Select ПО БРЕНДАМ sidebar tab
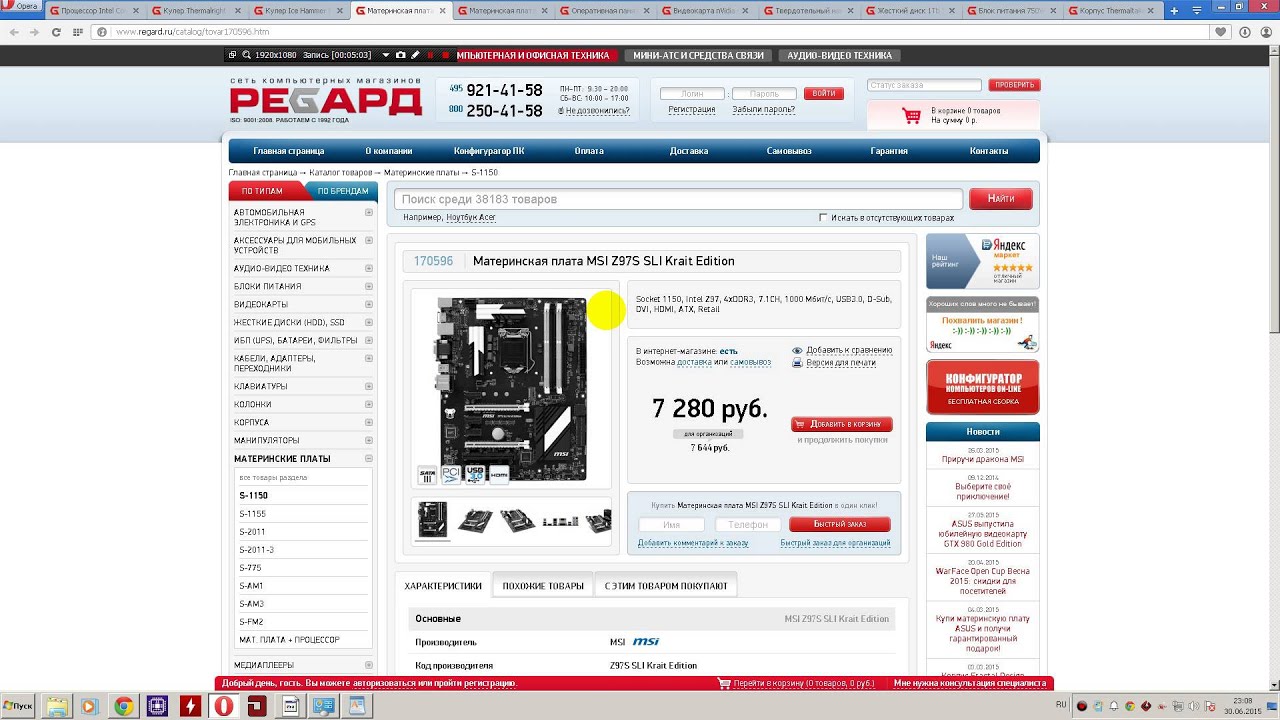Viewport: 1280px width, 720px height. [342, 191]
